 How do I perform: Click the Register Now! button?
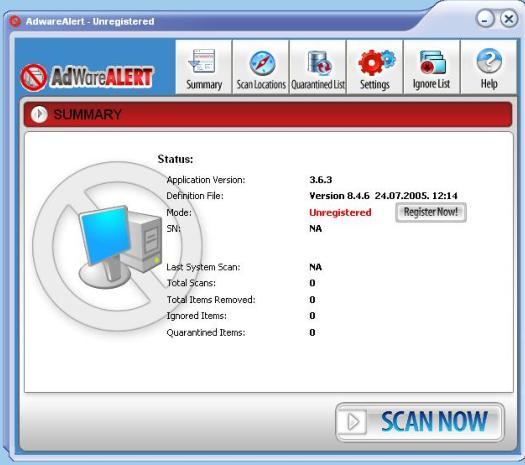(x=431, y=212)
